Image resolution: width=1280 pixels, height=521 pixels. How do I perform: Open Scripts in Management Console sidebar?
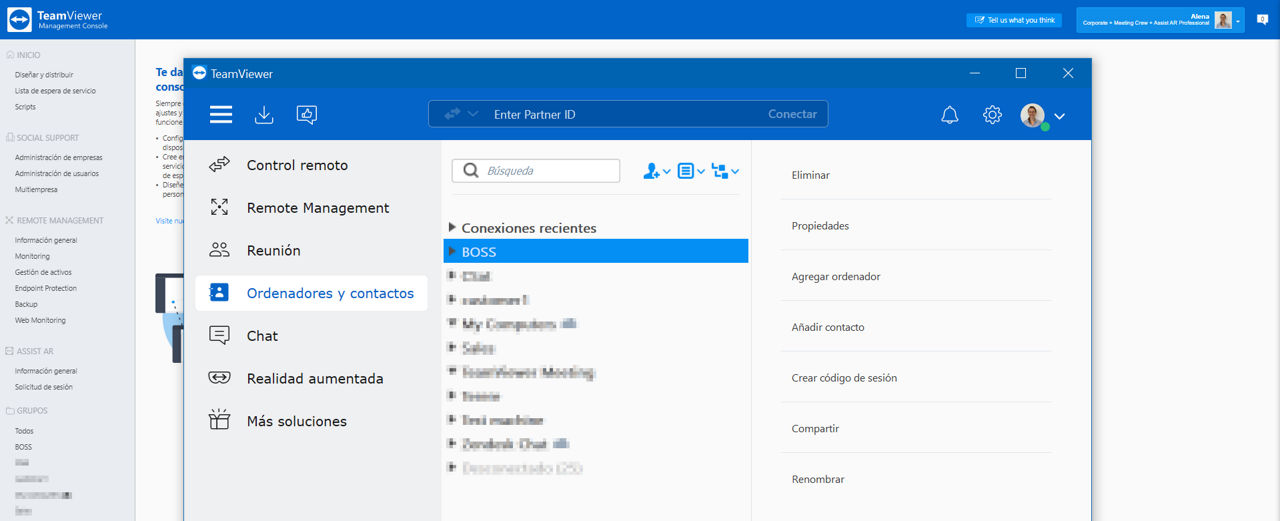point(25,107)
